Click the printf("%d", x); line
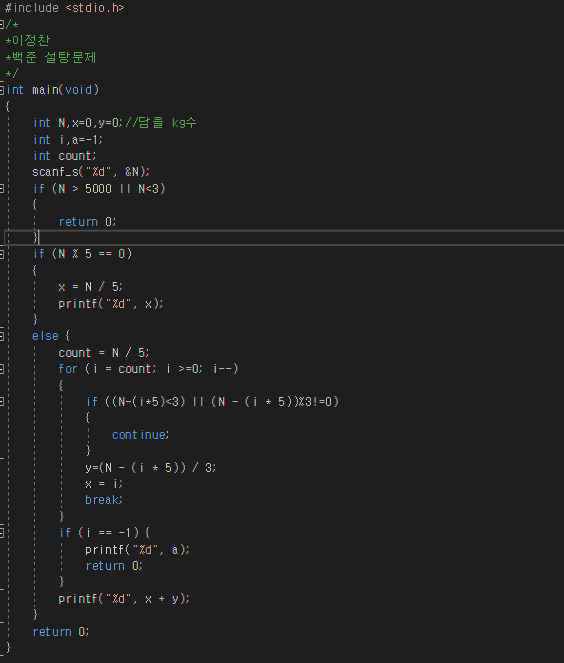The width and height of the screenshot is (564, 663). click(111, 304)
